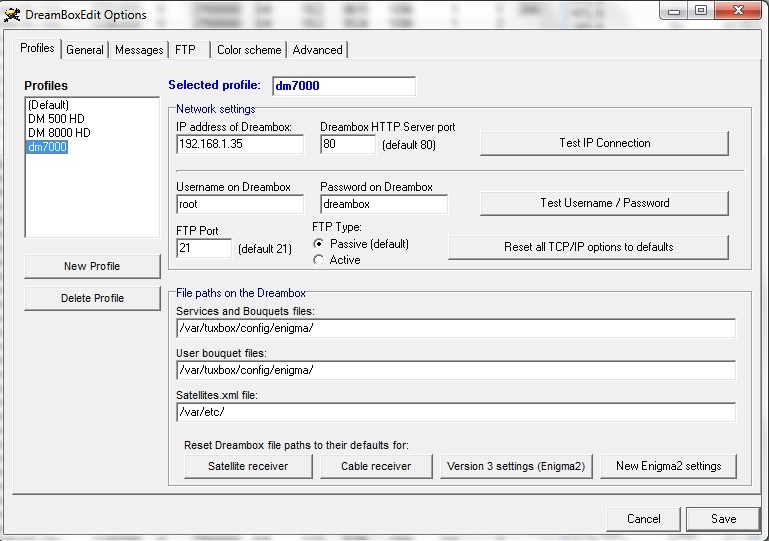Click the Password on Dreambox field
Image resolution: width=769 pixels, height=541 pixels.
(384, 205)
